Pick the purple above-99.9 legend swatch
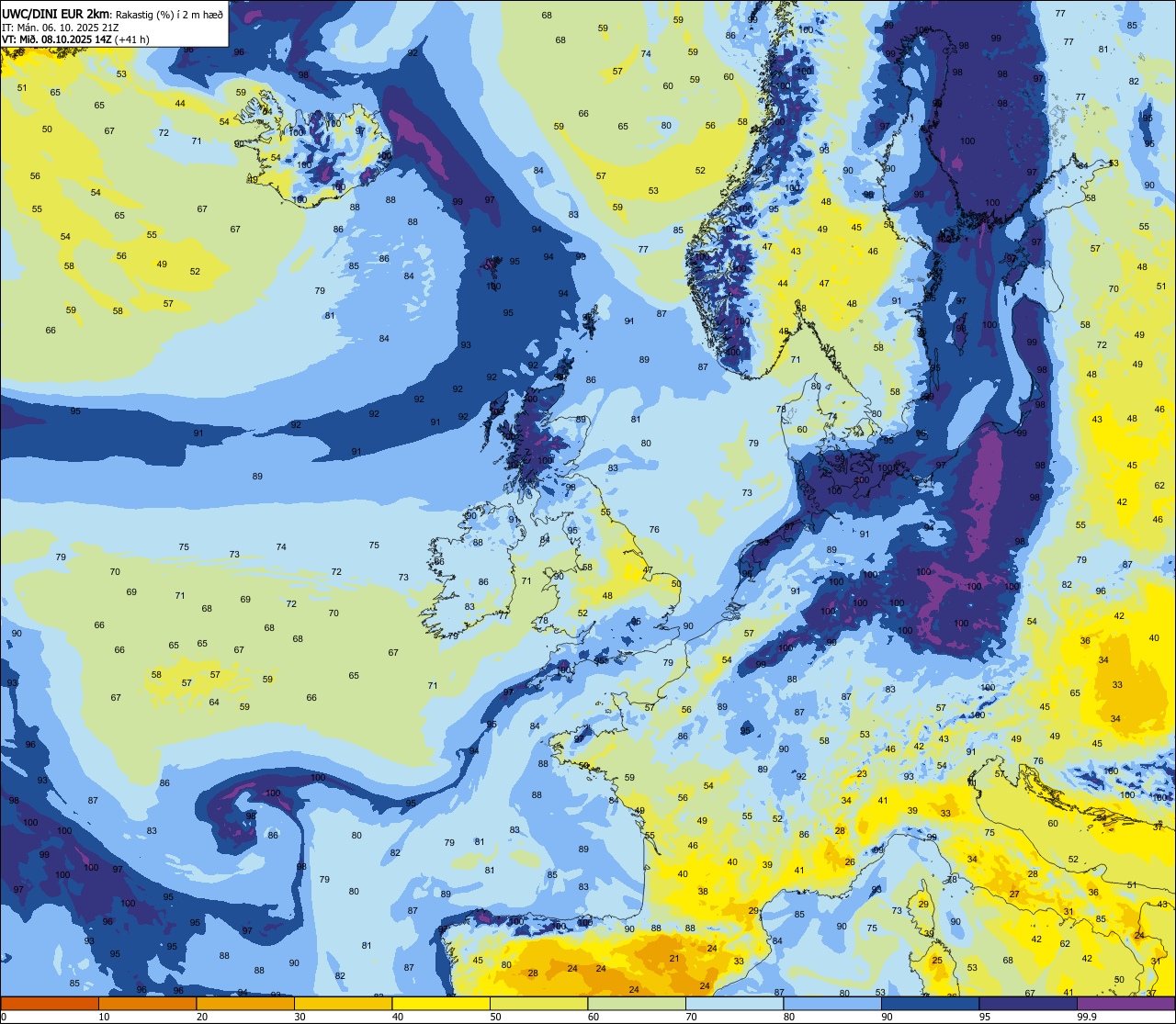 point(1125,1003)
